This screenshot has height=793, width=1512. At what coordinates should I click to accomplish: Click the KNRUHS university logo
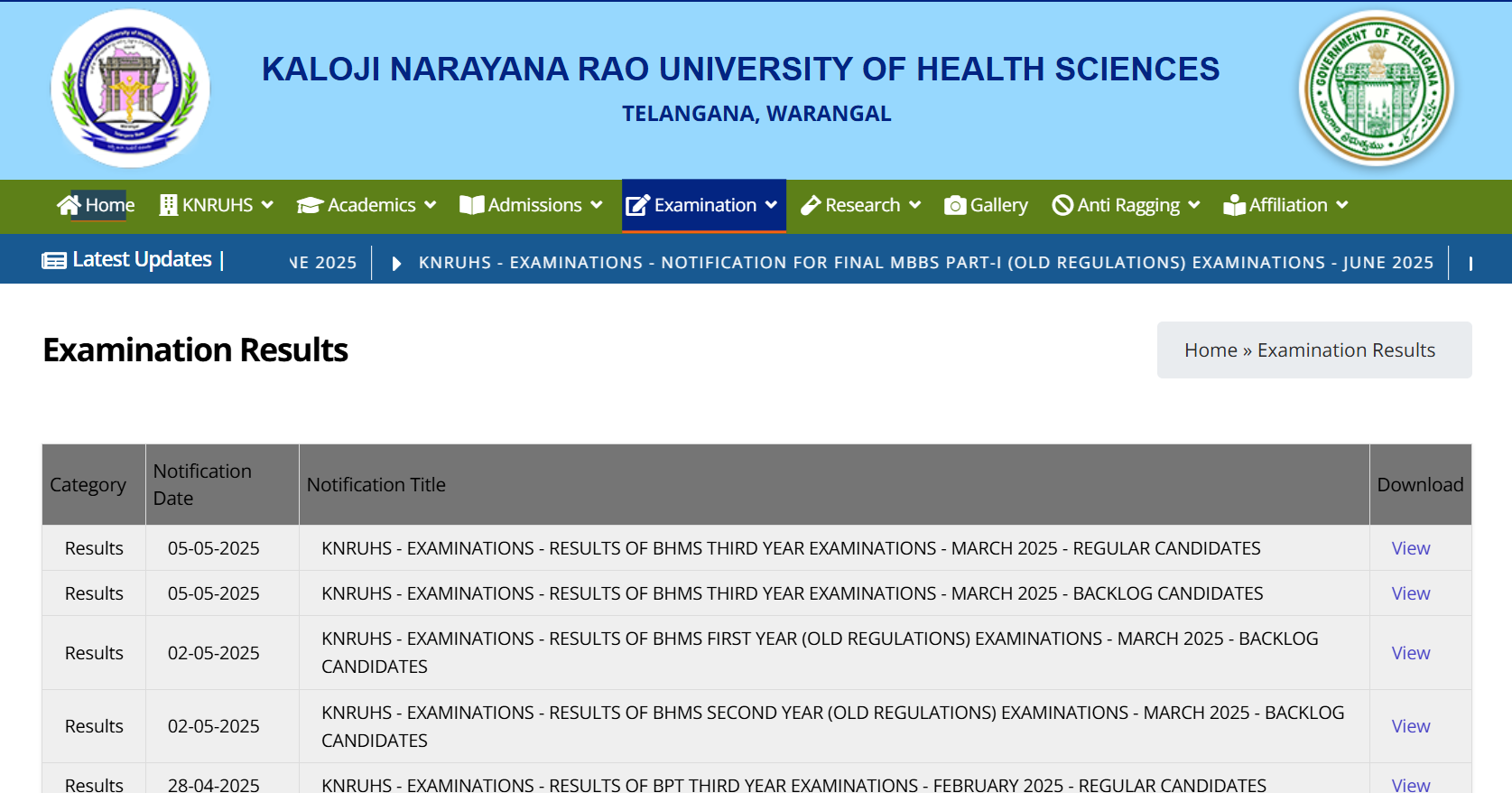click(x=130, y=89)
